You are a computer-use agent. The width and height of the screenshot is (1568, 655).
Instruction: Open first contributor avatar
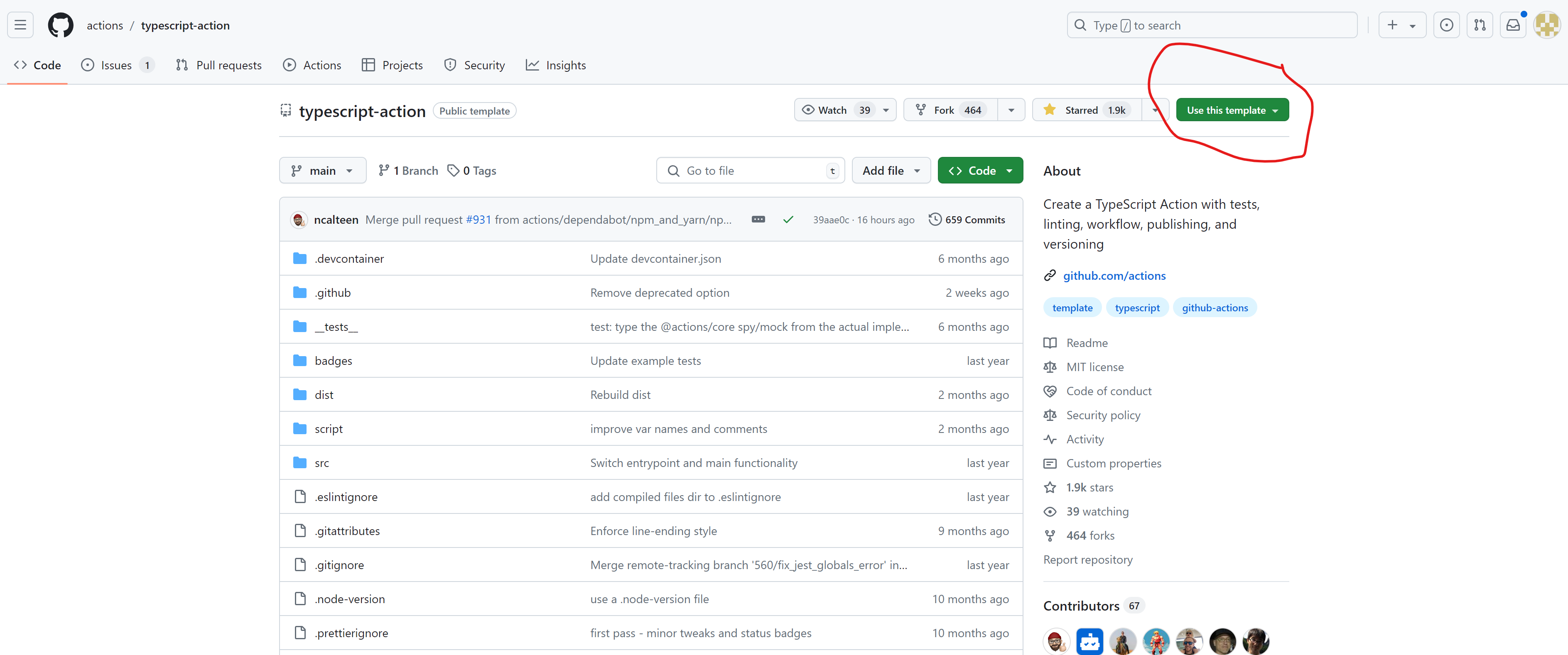coord(1056,642)
